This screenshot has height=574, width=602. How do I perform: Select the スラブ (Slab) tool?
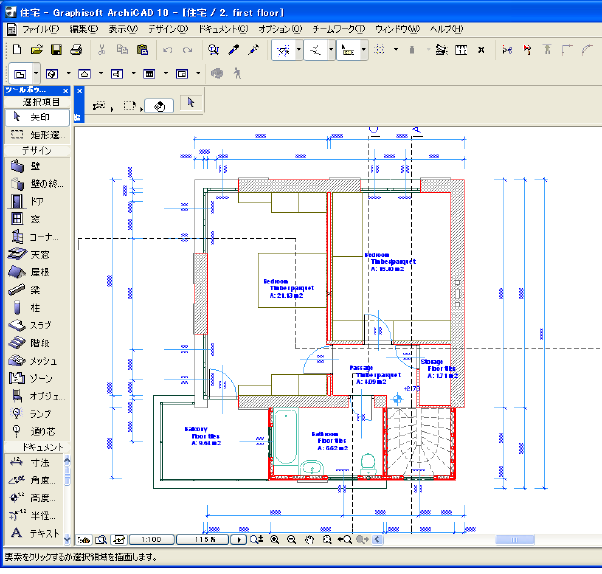[x=35, y=325]
